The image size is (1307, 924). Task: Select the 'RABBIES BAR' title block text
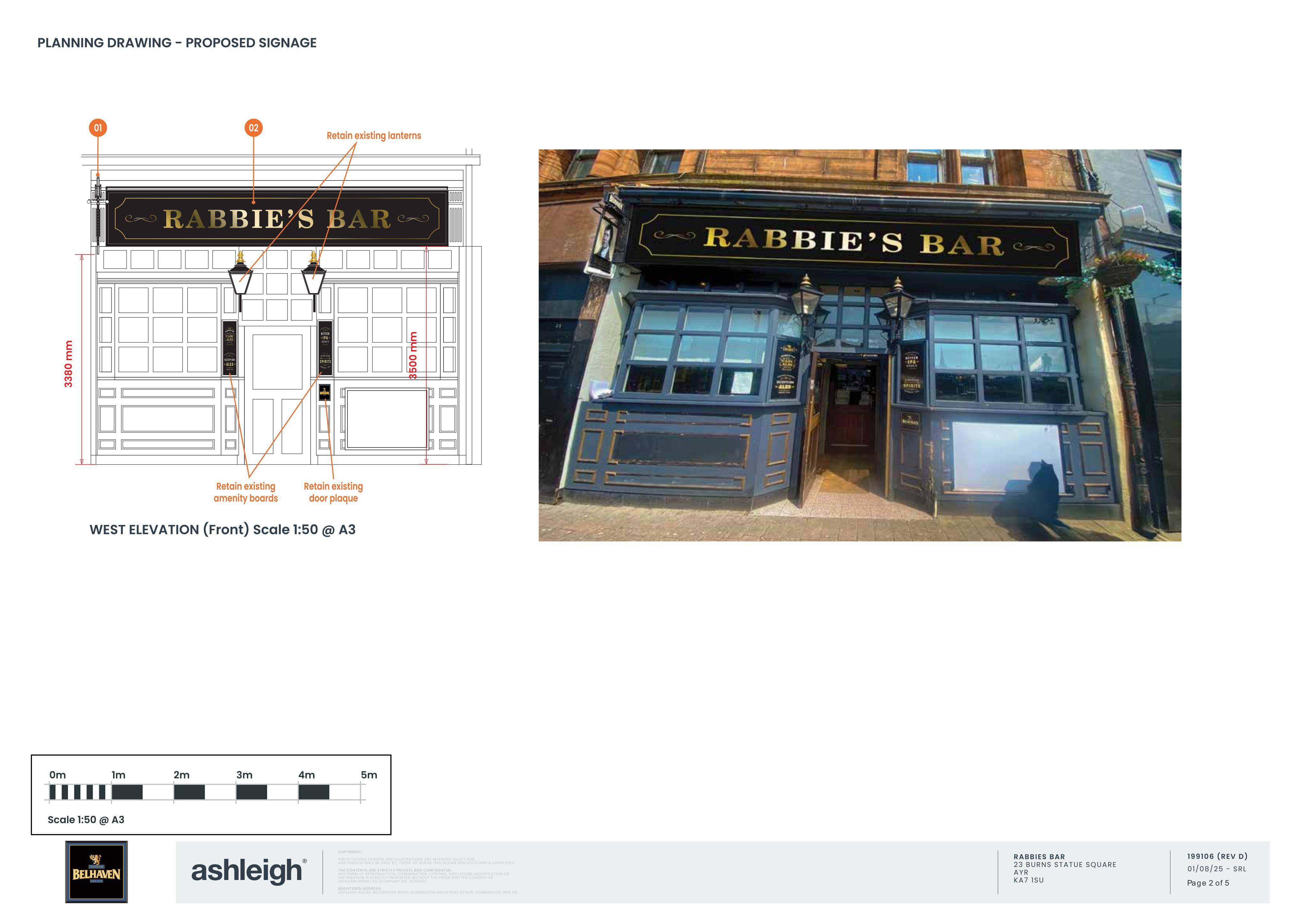[1039, 857]
